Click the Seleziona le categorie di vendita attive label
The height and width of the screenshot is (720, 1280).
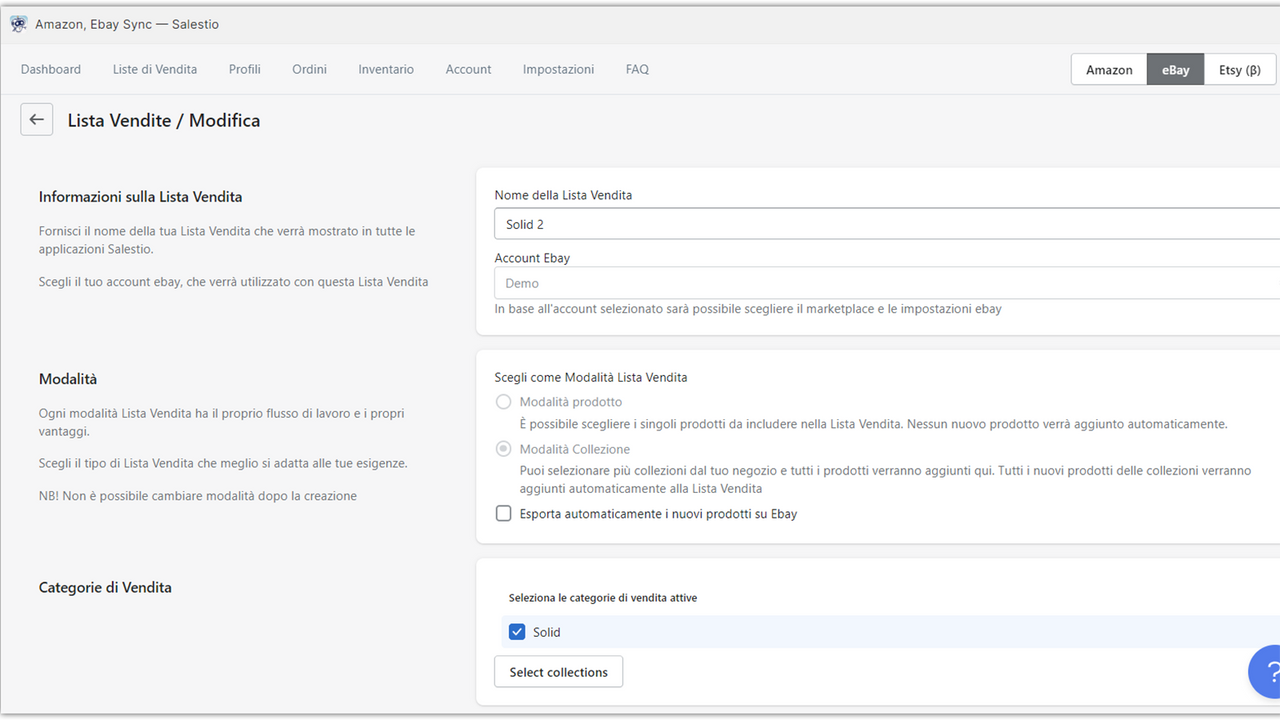[x=603, y=598]
